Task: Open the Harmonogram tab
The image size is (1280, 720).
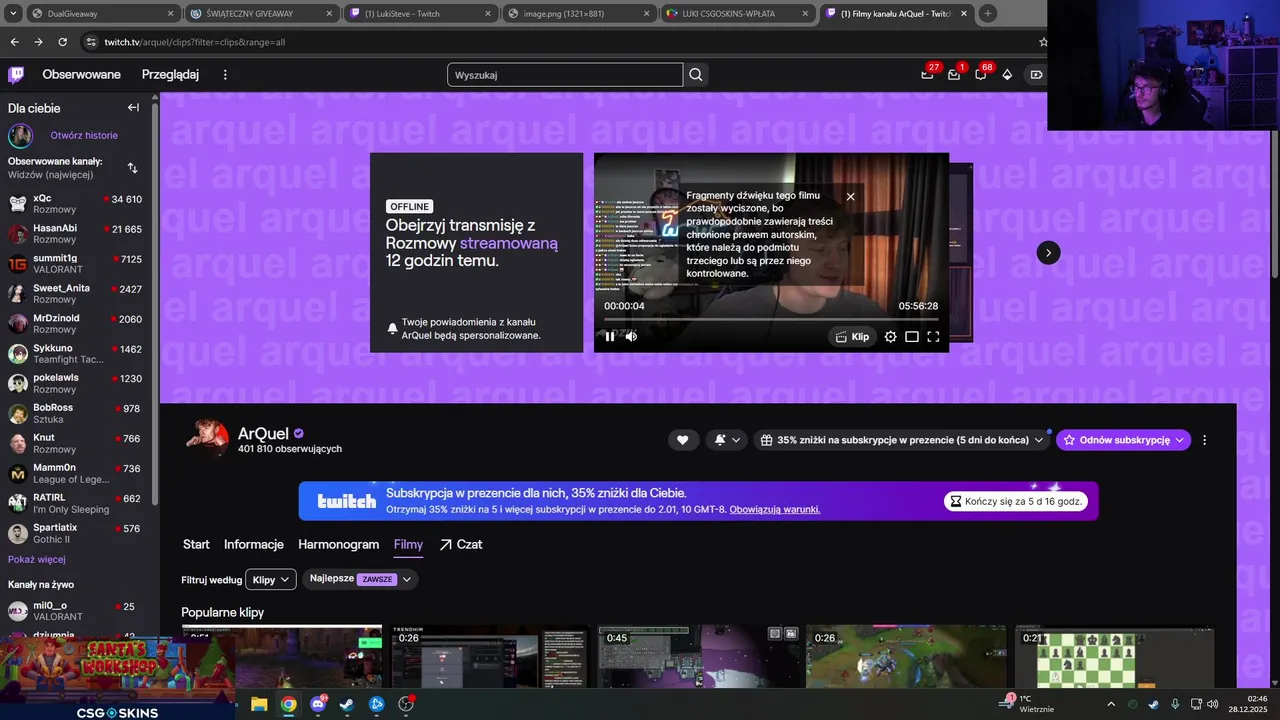Action: tap(338, 545)
